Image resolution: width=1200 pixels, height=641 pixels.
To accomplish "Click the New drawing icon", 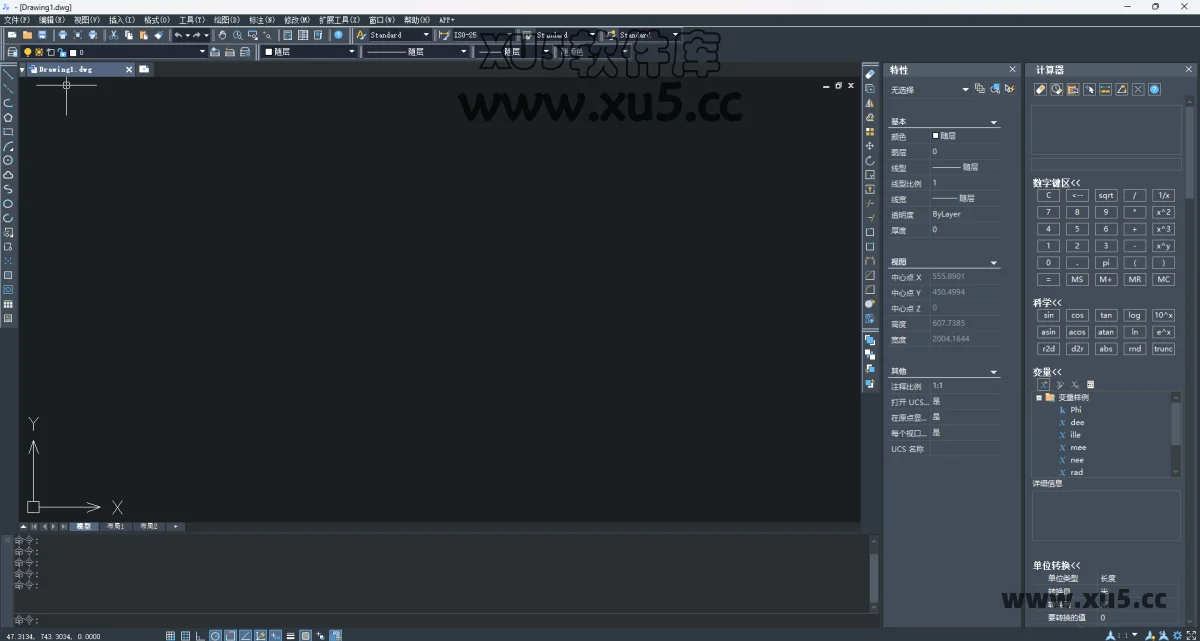I will 12,34.
